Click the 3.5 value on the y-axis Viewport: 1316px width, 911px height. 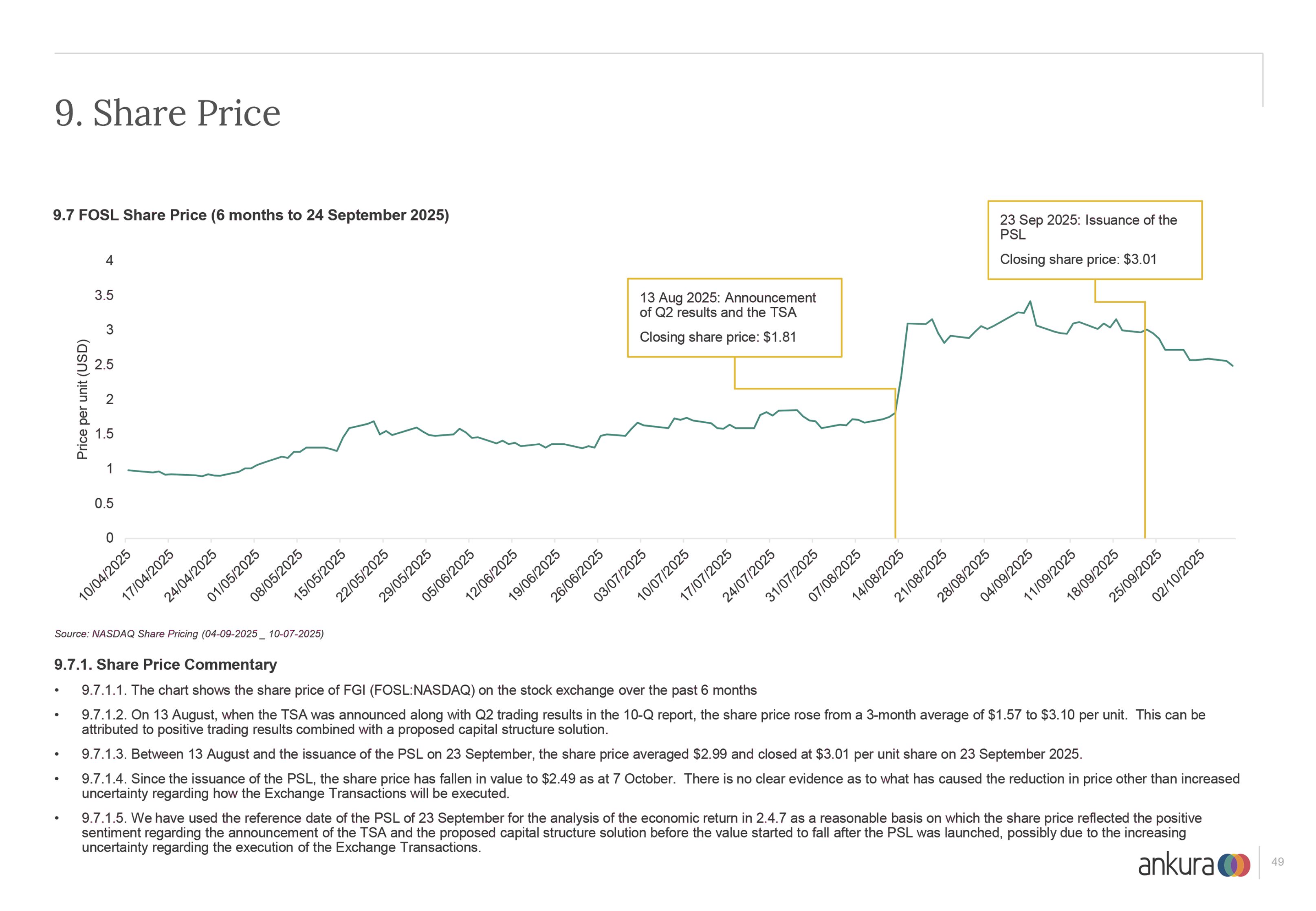[x=104, y=295]
